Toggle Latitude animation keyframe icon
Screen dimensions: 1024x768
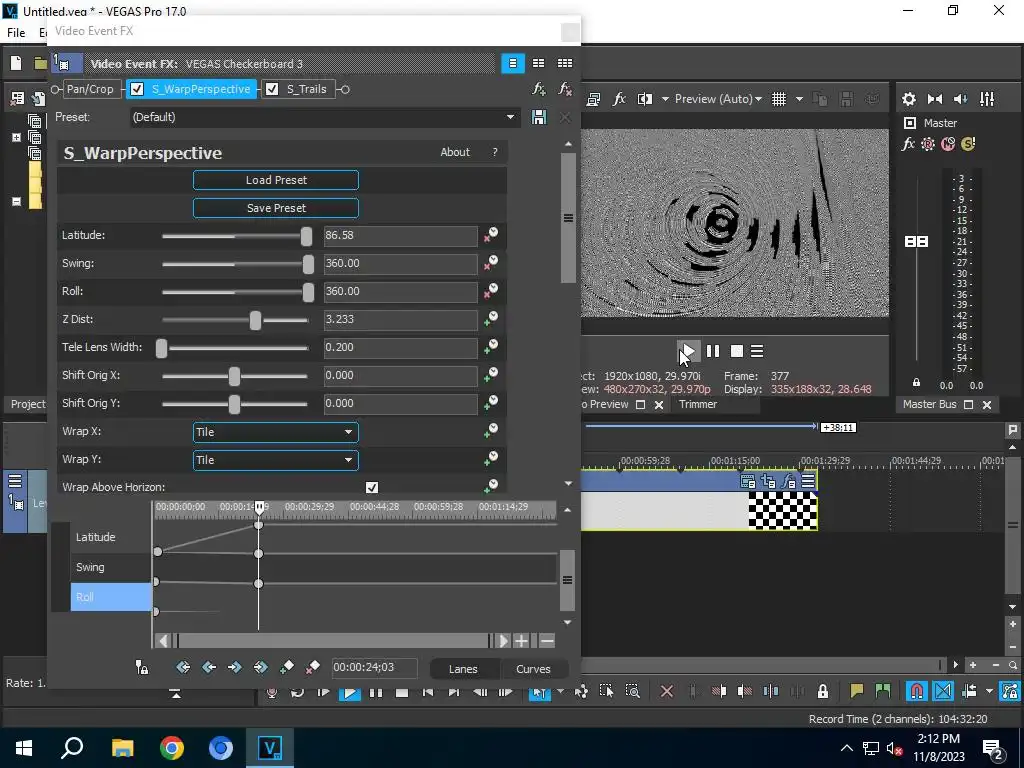pyautogui.click(x=490, y=235)
